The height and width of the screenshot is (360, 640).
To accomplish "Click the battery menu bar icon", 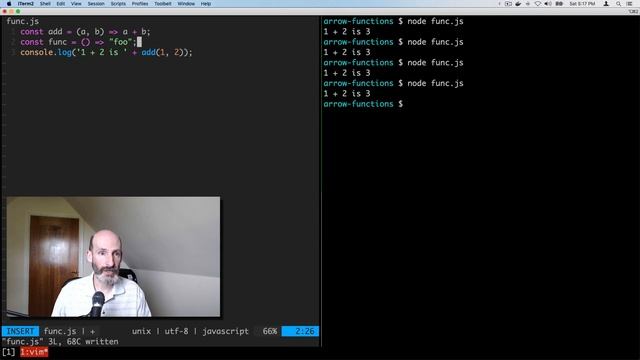I will coord(559,4).
